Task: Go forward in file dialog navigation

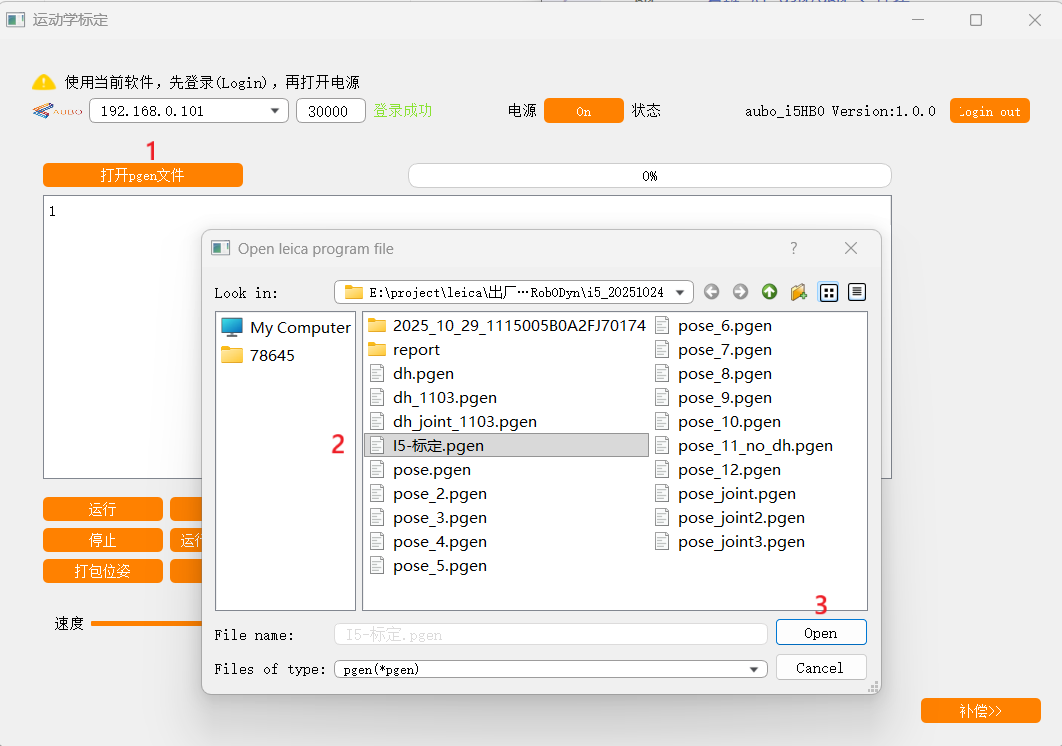Action: coord(740,292)
